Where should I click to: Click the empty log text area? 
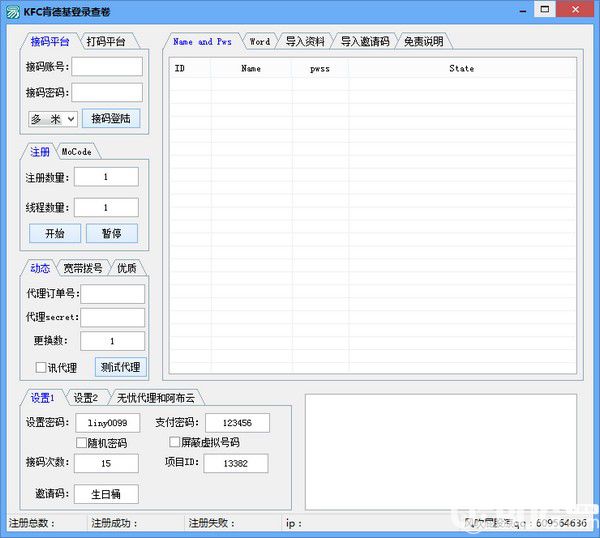[x=441, y=452]
